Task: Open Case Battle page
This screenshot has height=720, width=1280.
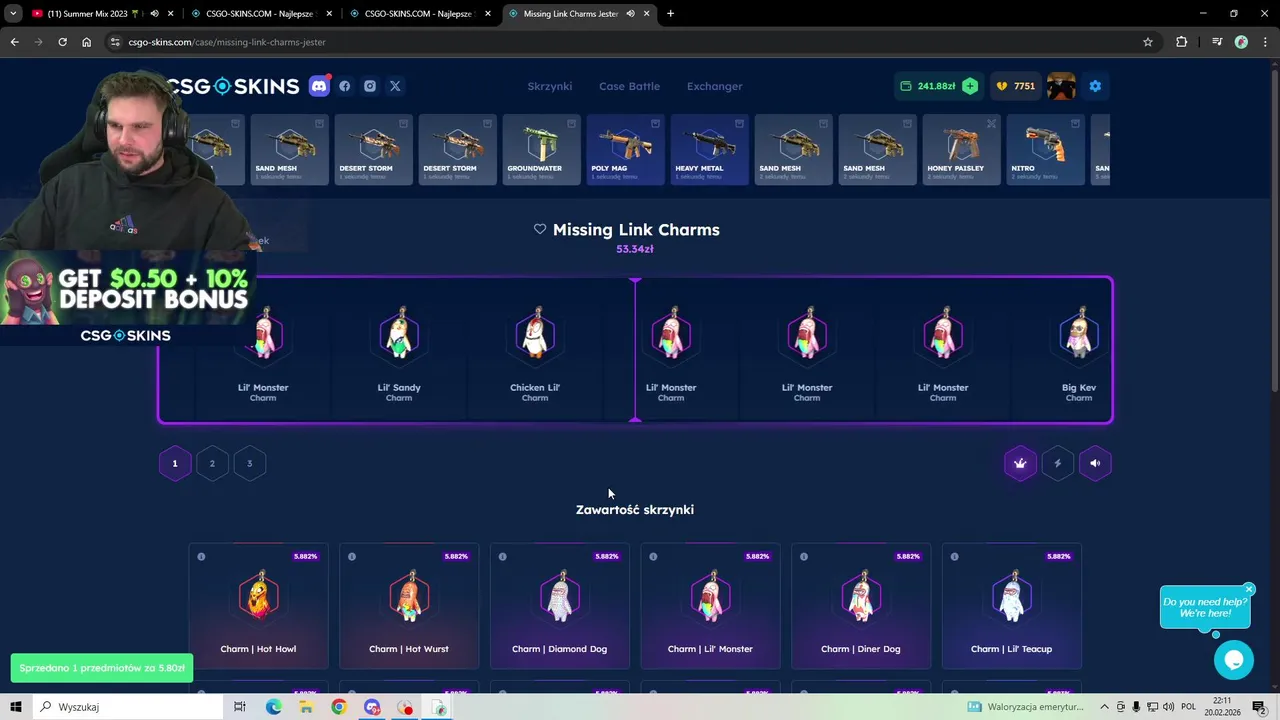Action: (629, 86)
